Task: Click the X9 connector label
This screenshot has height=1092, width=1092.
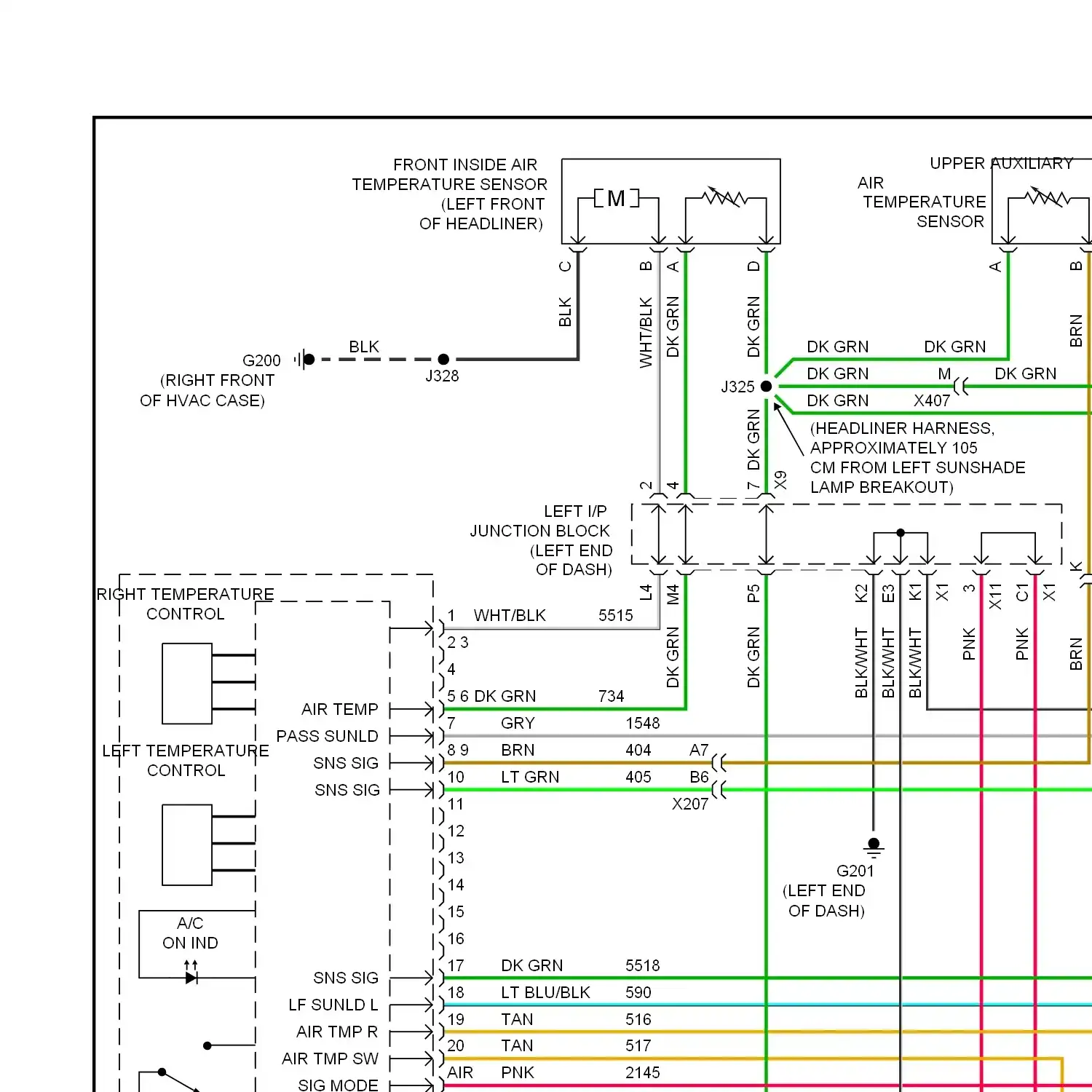Action: (780, 480)
